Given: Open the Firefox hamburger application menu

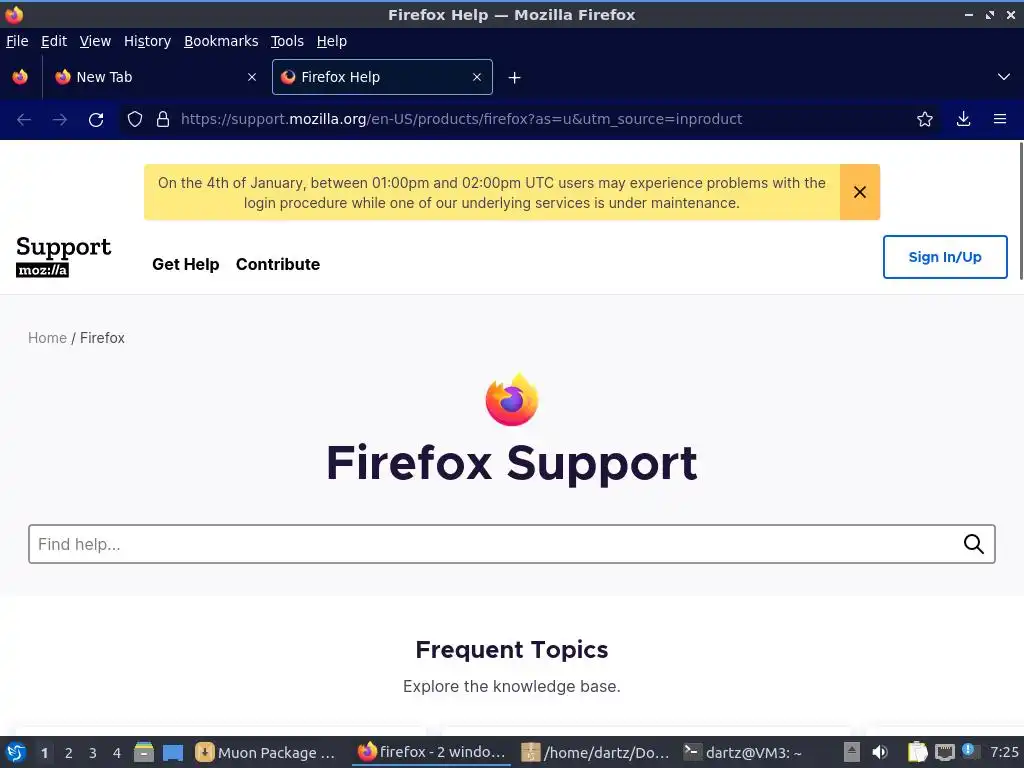Looking at the screenshot, I should (x=1000, y=120).
